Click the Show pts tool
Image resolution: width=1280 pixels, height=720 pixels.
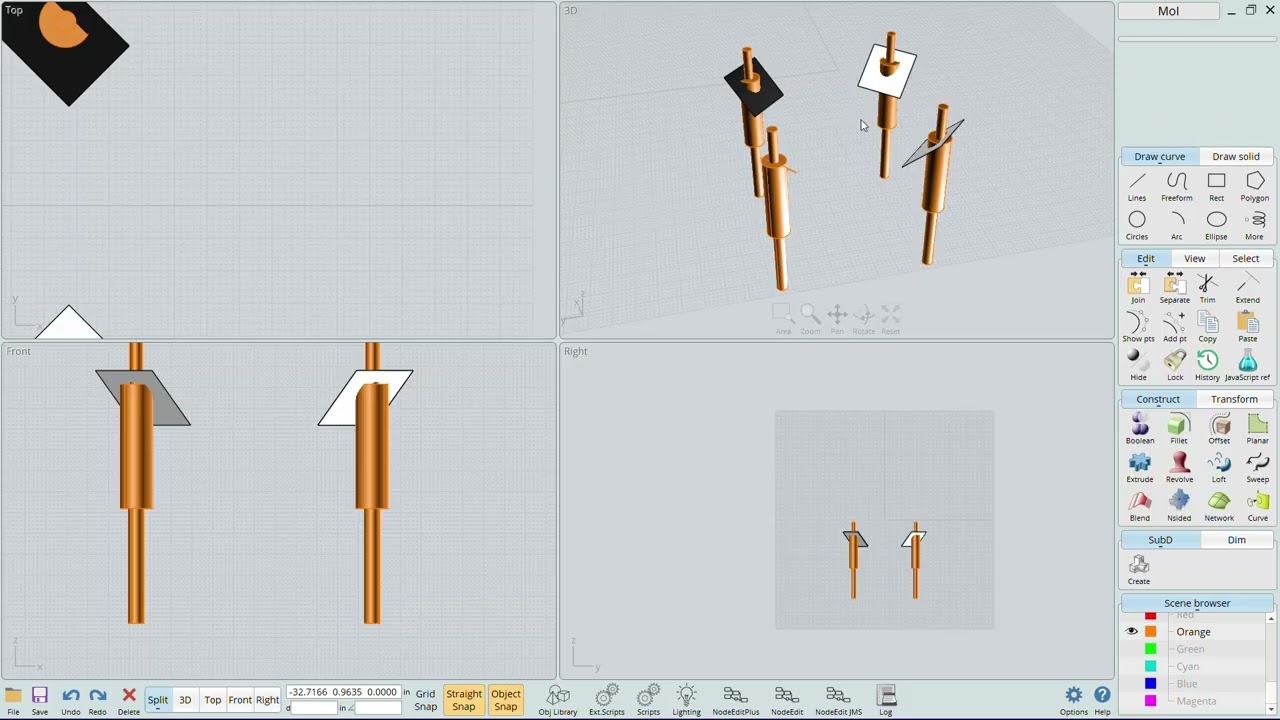1138,328
